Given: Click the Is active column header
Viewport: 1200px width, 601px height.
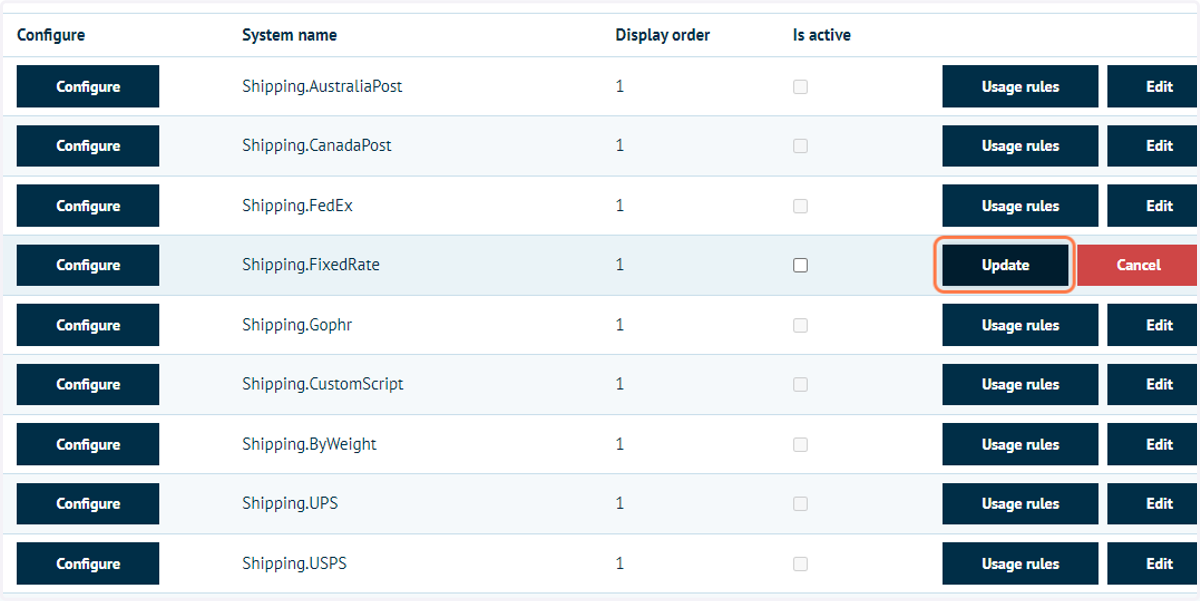Looking at the screenshot, I should tap(822, 35).
